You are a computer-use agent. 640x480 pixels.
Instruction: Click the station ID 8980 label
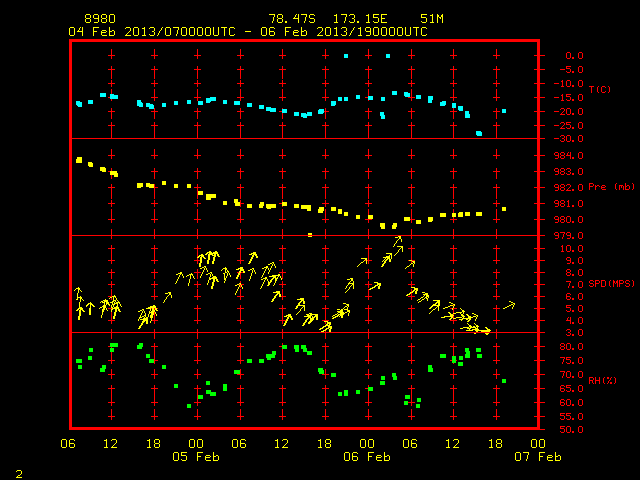coord(100,19)
